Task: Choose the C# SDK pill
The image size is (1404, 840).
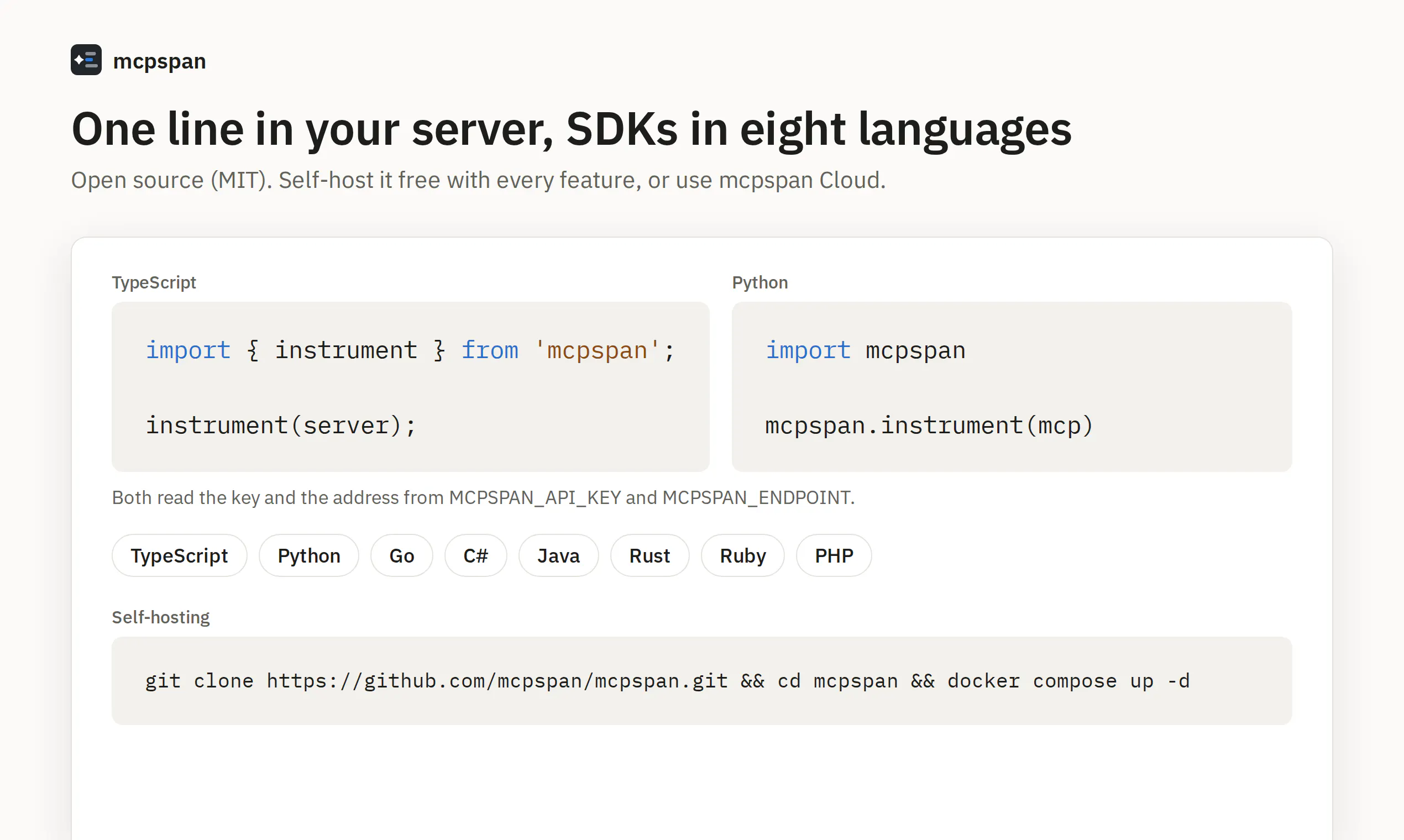Action: 475,555
